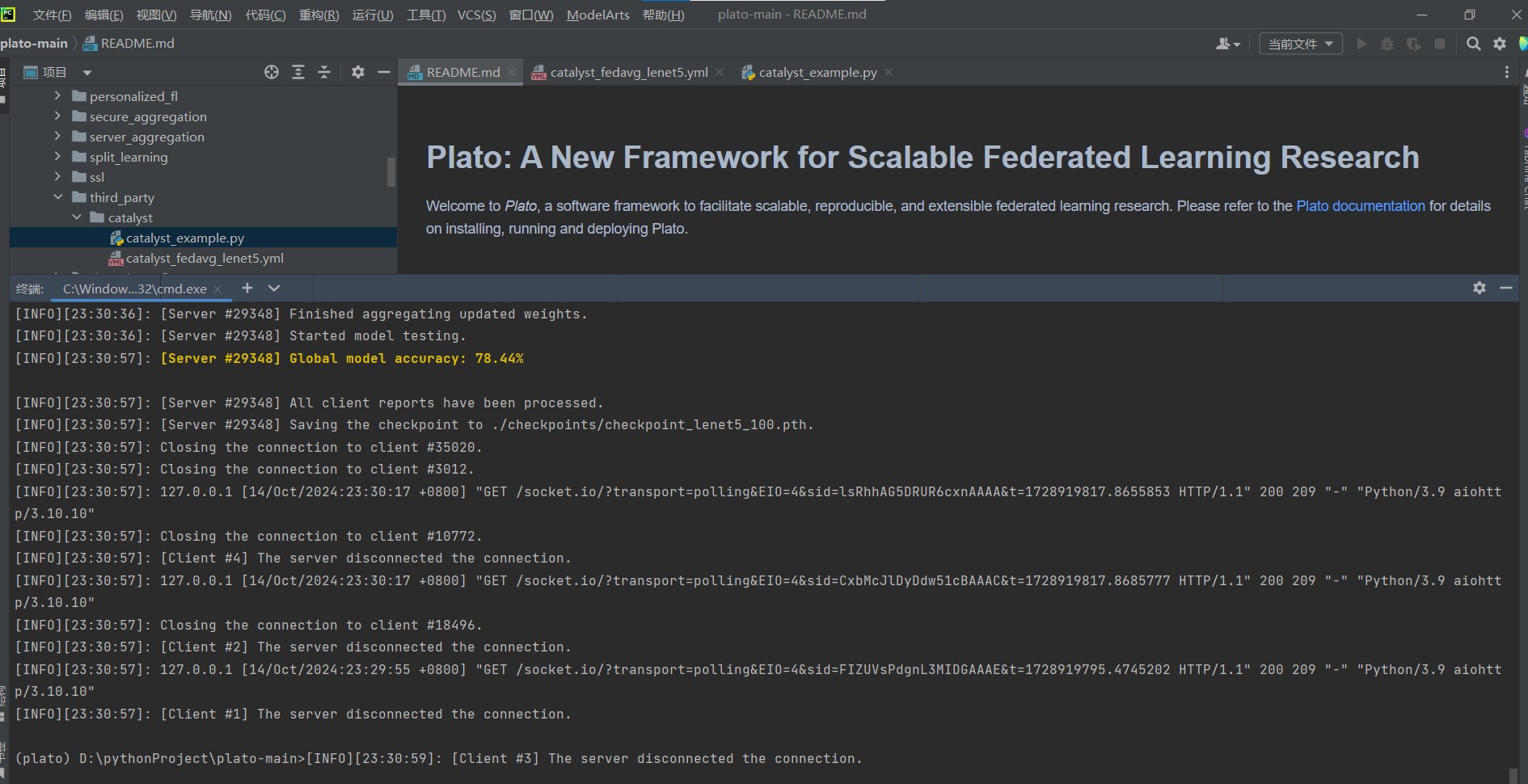Expand the personalized_fl folder
Screen dimensions: 1528x784
(57, 96)
